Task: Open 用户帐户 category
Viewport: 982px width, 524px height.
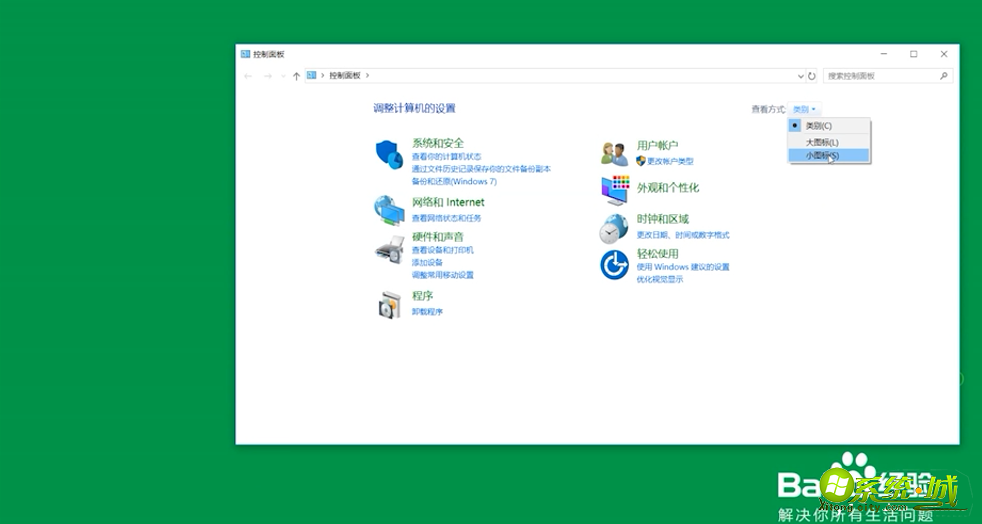Action: click(658, 145)
